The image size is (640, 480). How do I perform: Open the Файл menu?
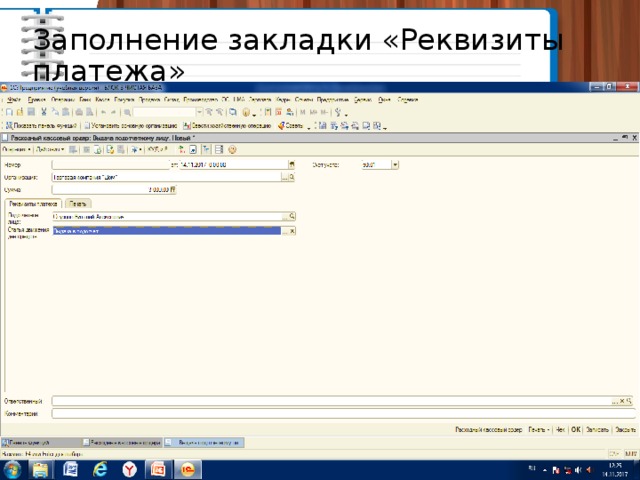[x=14, y=100]
